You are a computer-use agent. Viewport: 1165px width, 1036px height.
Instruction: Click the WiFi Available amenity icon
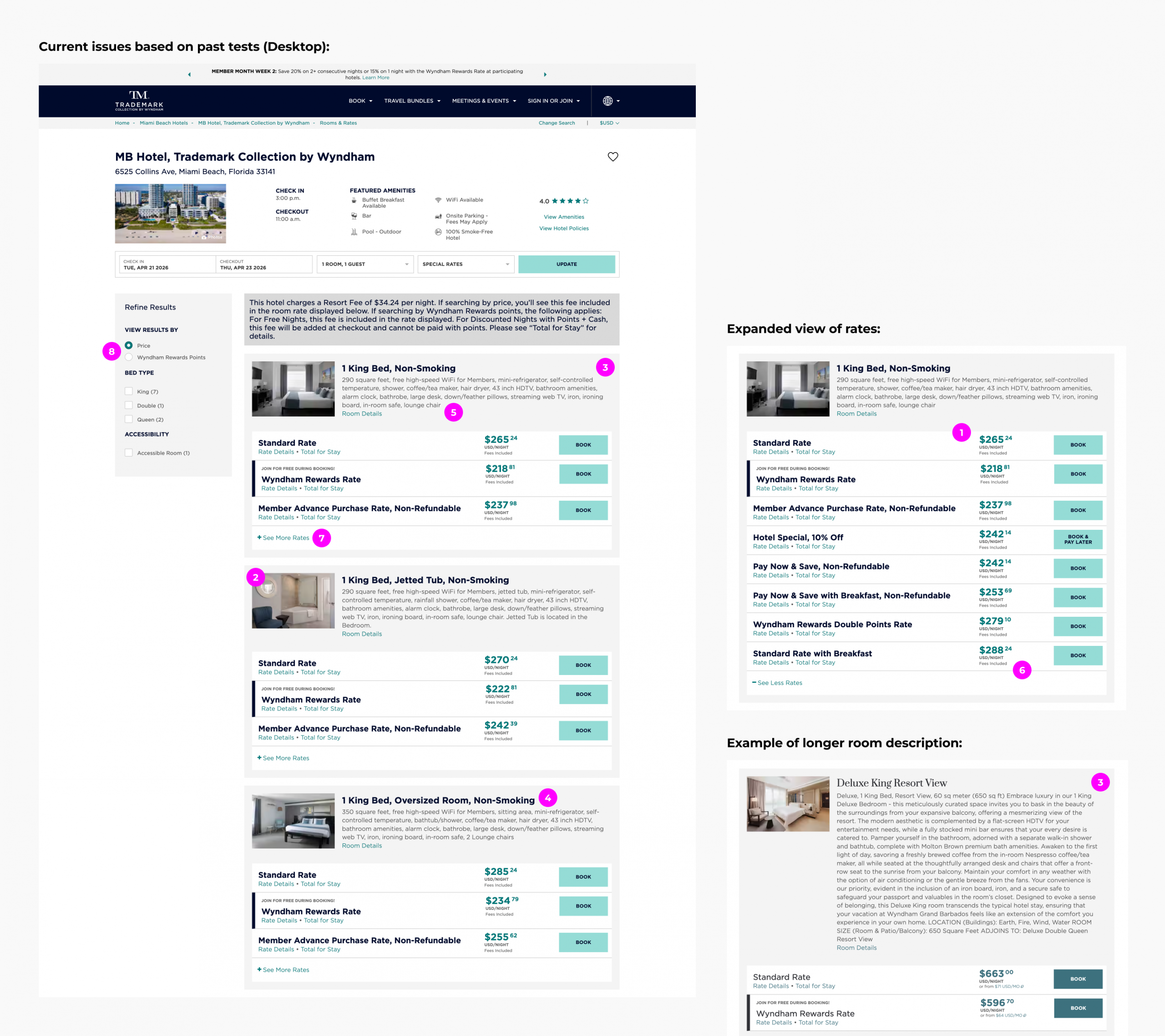(x=438, y=199)
